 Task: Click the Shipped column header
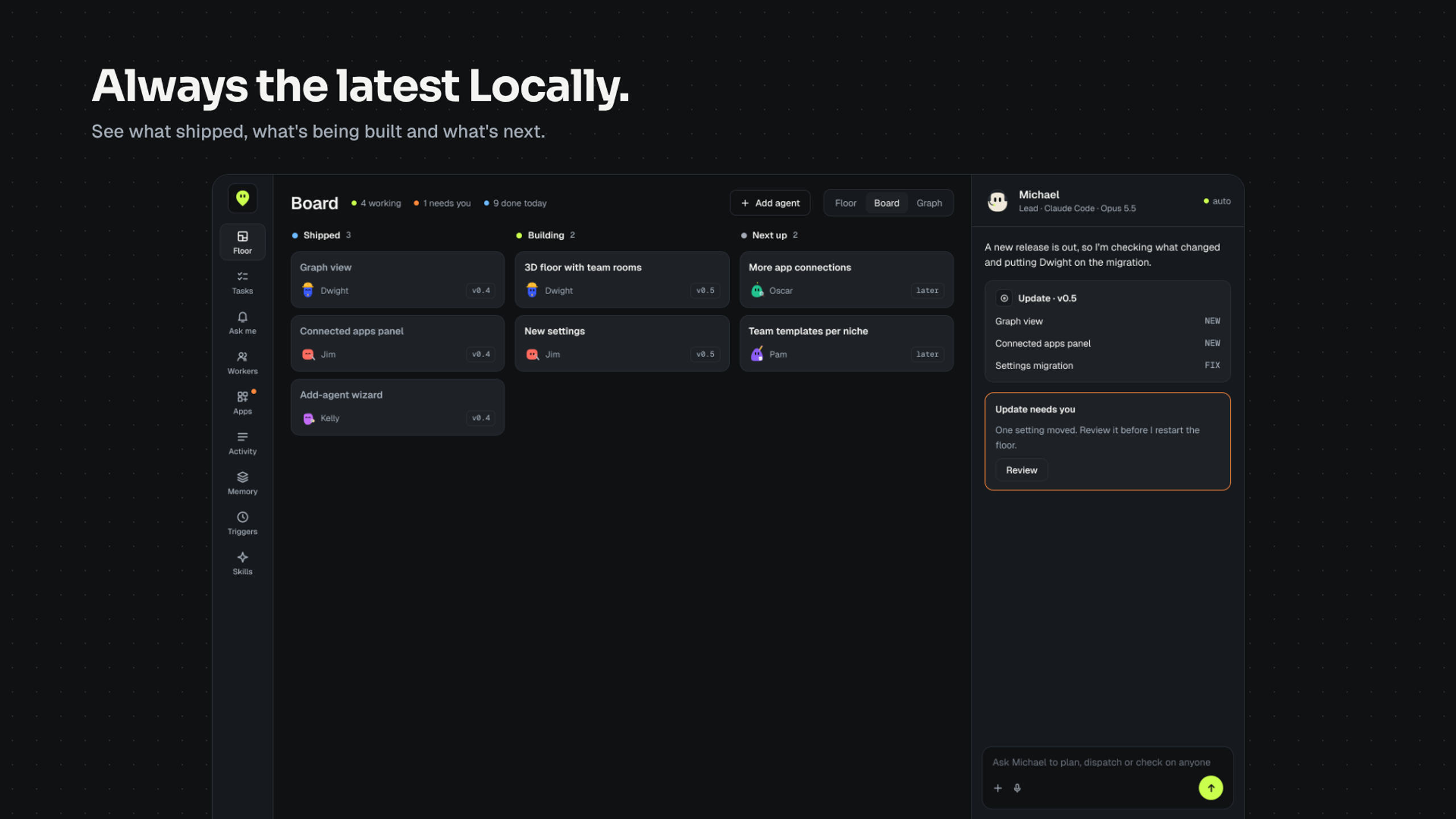click(321, 235)
